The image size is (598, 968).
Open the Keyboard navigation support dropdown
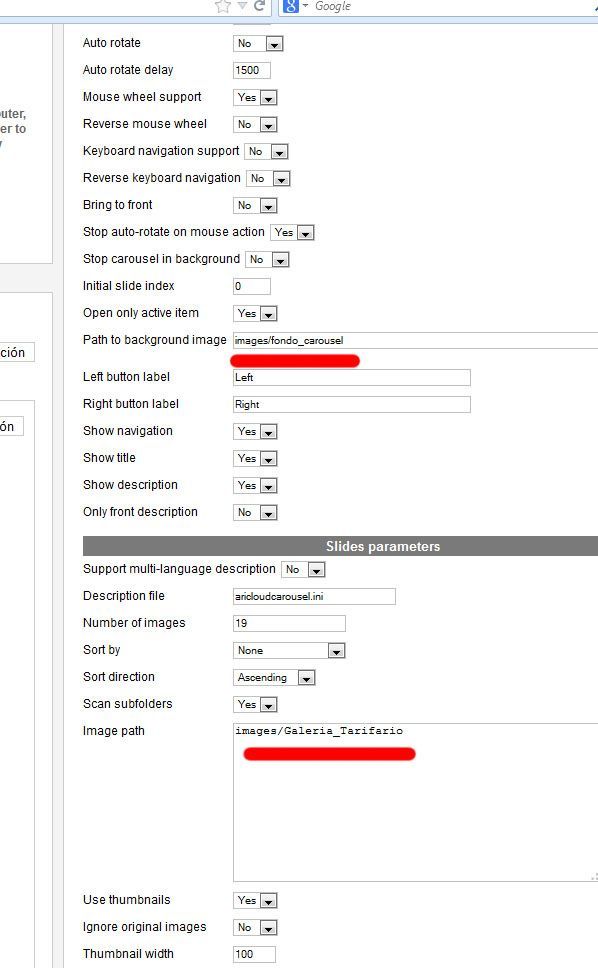coord(267,151)
